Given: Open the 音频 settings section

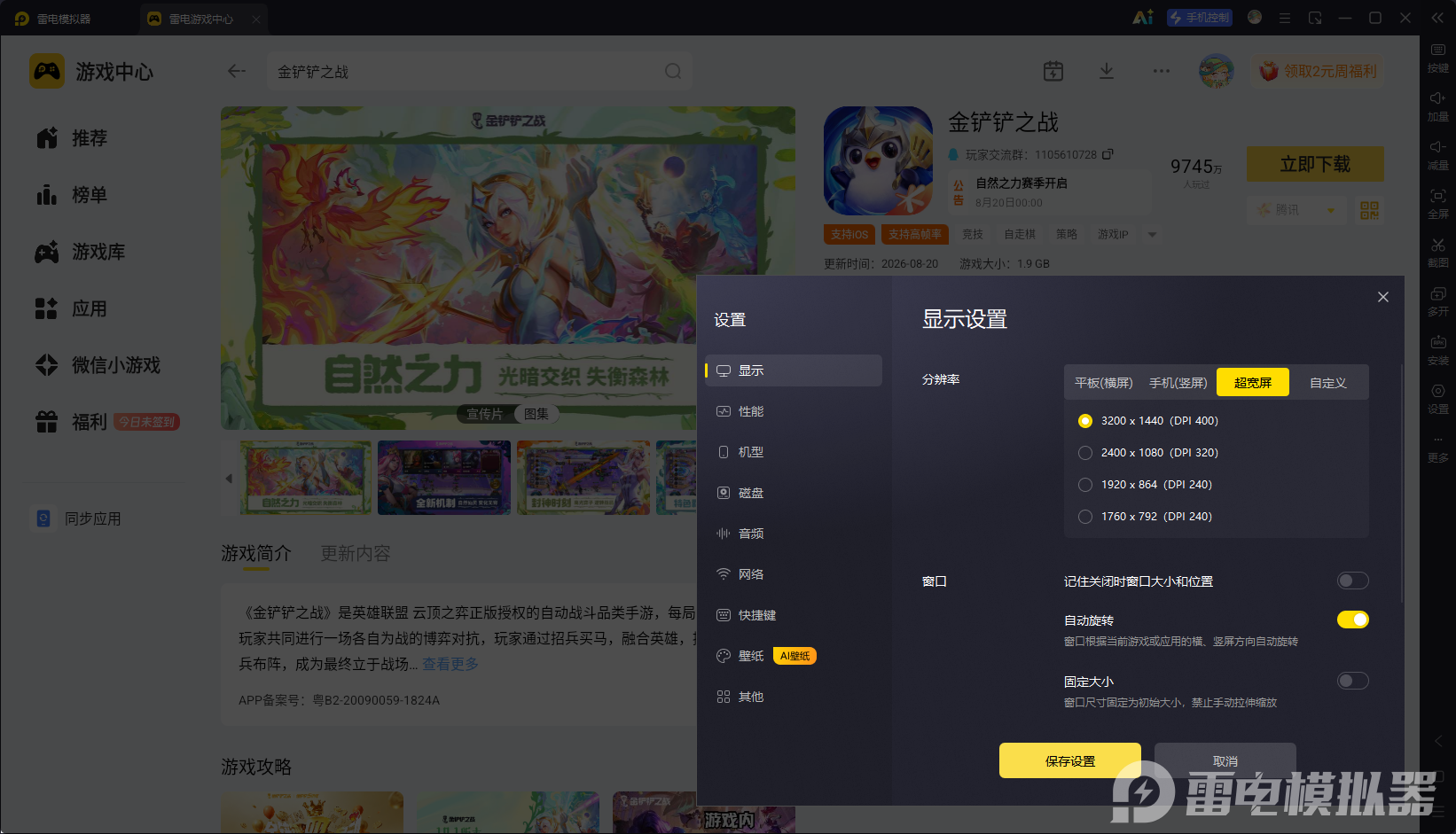Looking at the screenshot, I should pos(794,534).
